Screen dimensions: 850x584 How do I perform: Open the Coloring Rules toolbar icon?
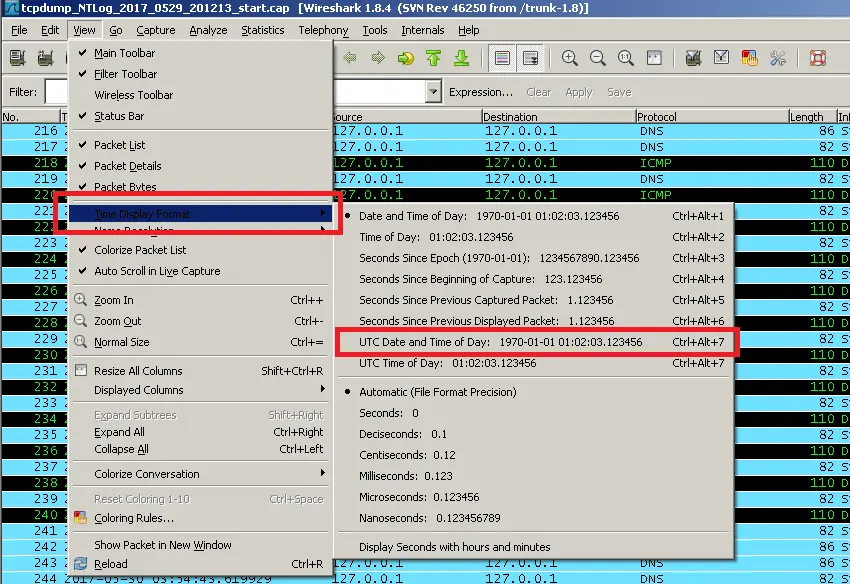coord(749,57)
